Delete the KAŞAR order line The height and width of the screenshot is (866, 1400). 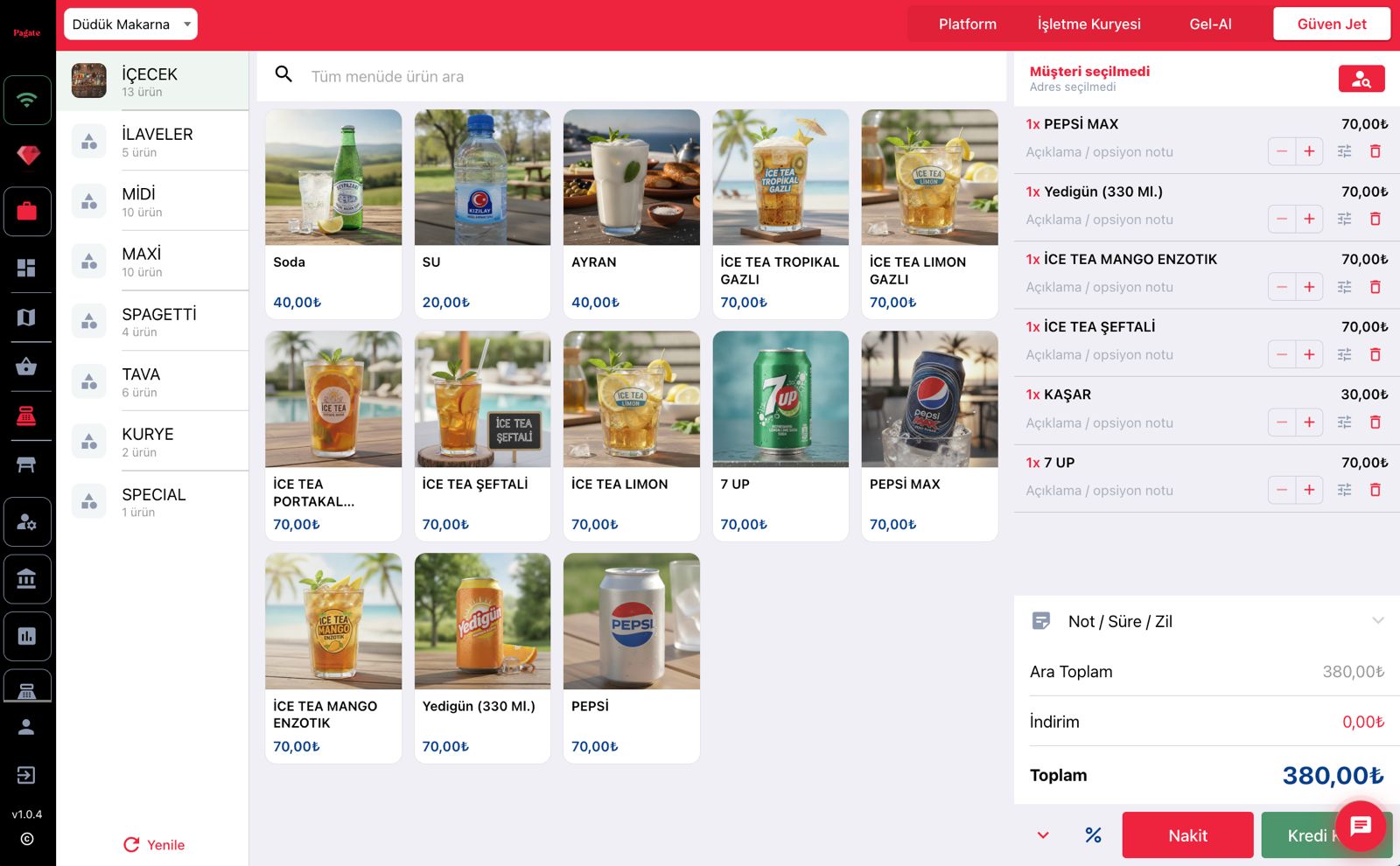coord(1375,423)
